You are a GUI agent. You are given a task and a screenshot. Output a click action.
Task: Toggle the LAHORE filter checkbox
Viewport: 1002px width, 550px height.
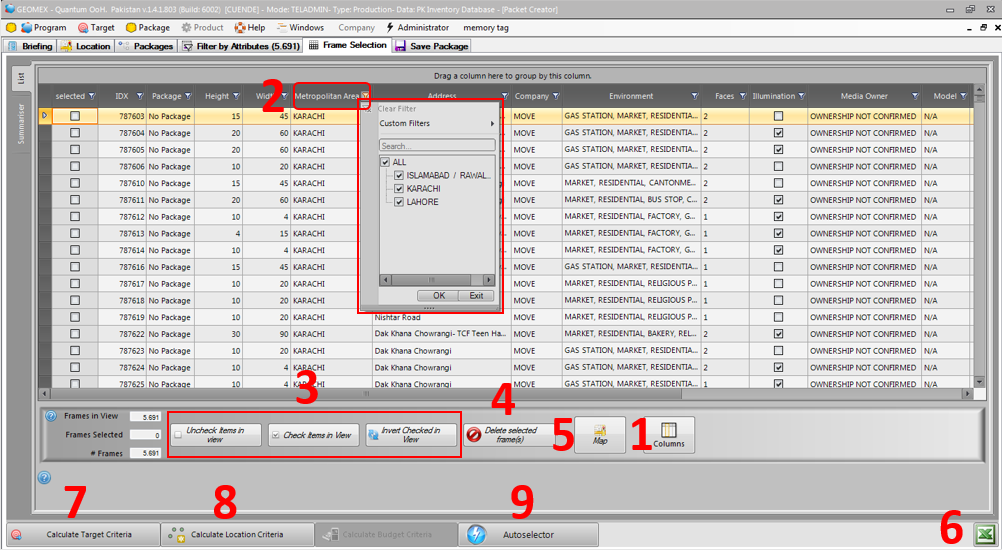coord(399,202)
